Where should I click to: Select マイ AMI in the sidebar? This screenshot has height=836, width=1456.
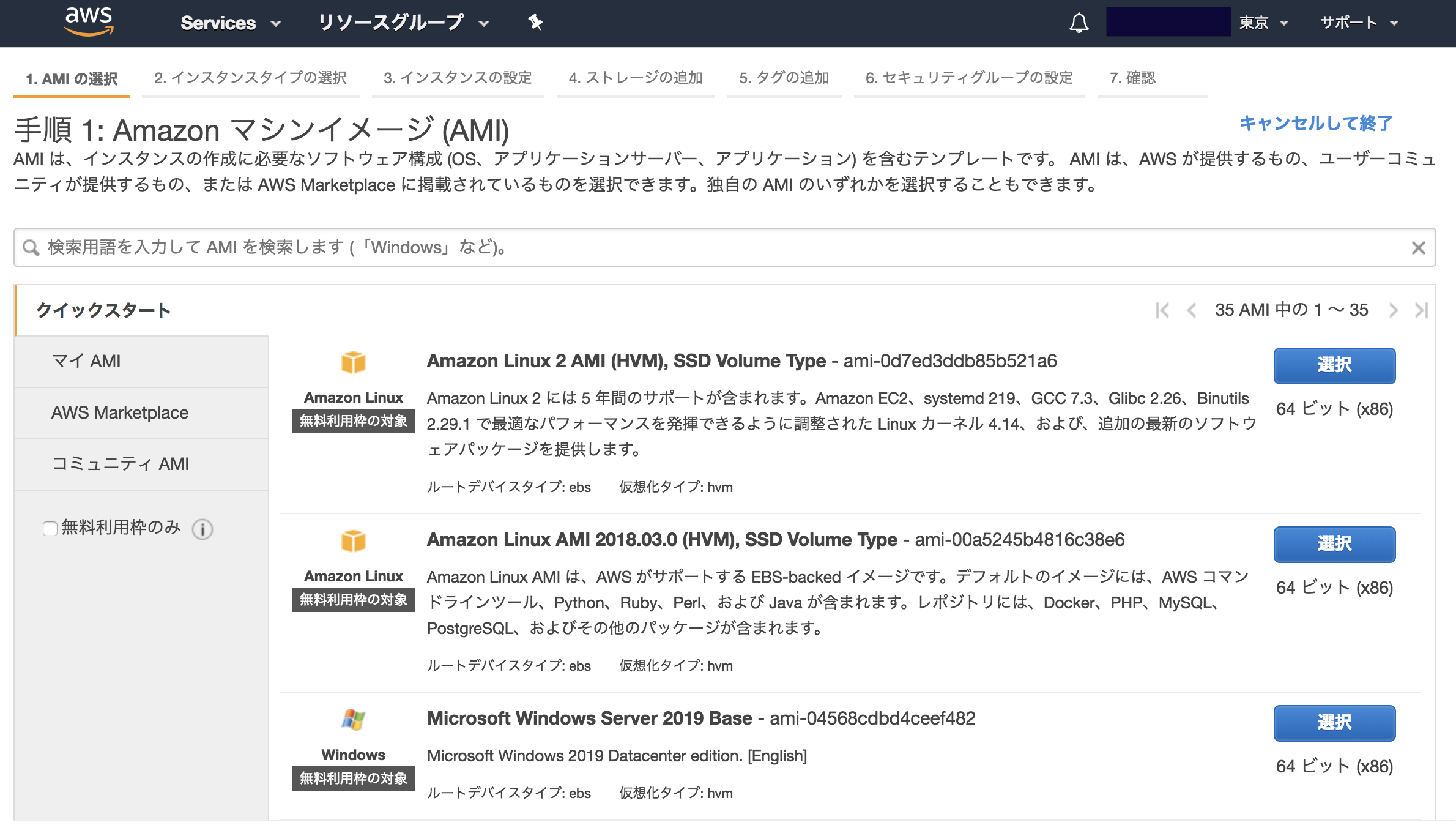pos(141,361)
